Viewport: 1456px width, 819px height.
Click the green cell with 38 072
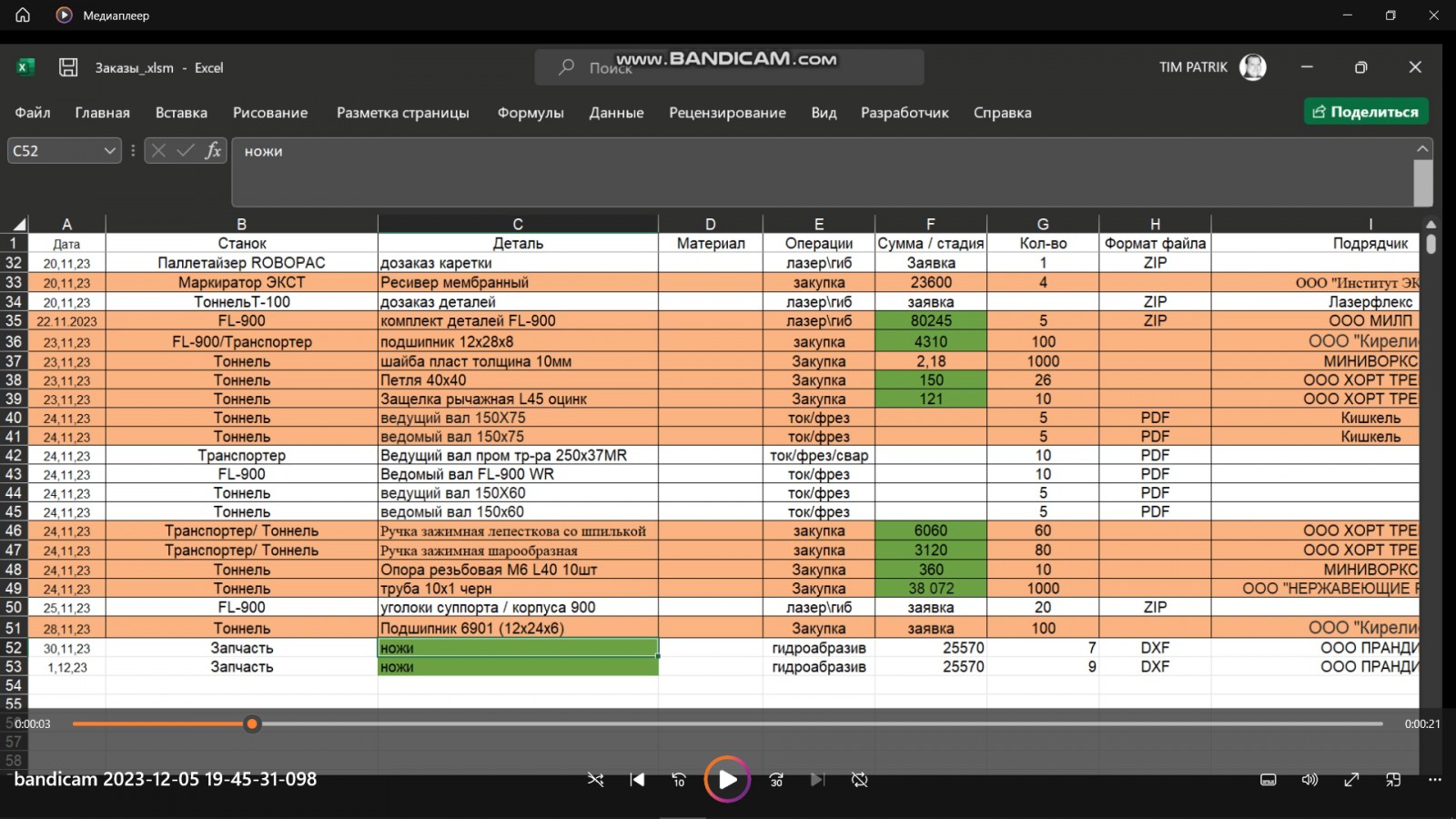pos(930,589)
